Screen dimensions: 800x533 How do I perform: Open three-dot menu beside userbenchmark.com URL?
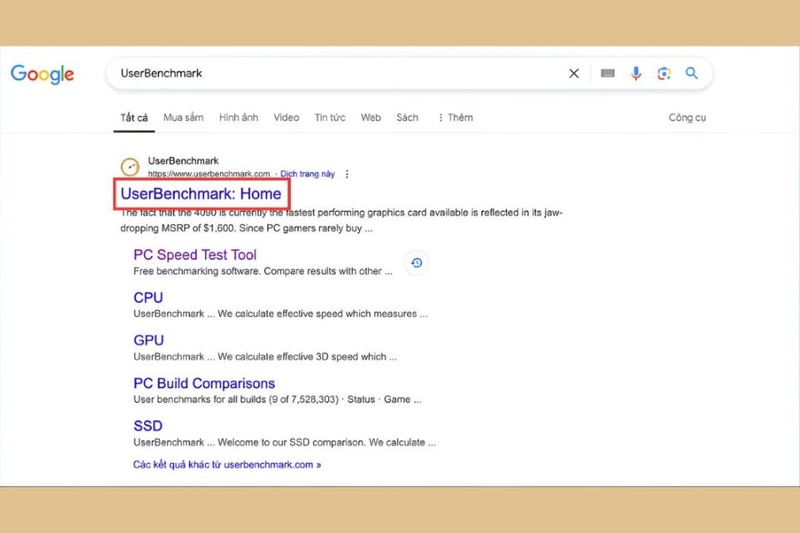point(347,174)
